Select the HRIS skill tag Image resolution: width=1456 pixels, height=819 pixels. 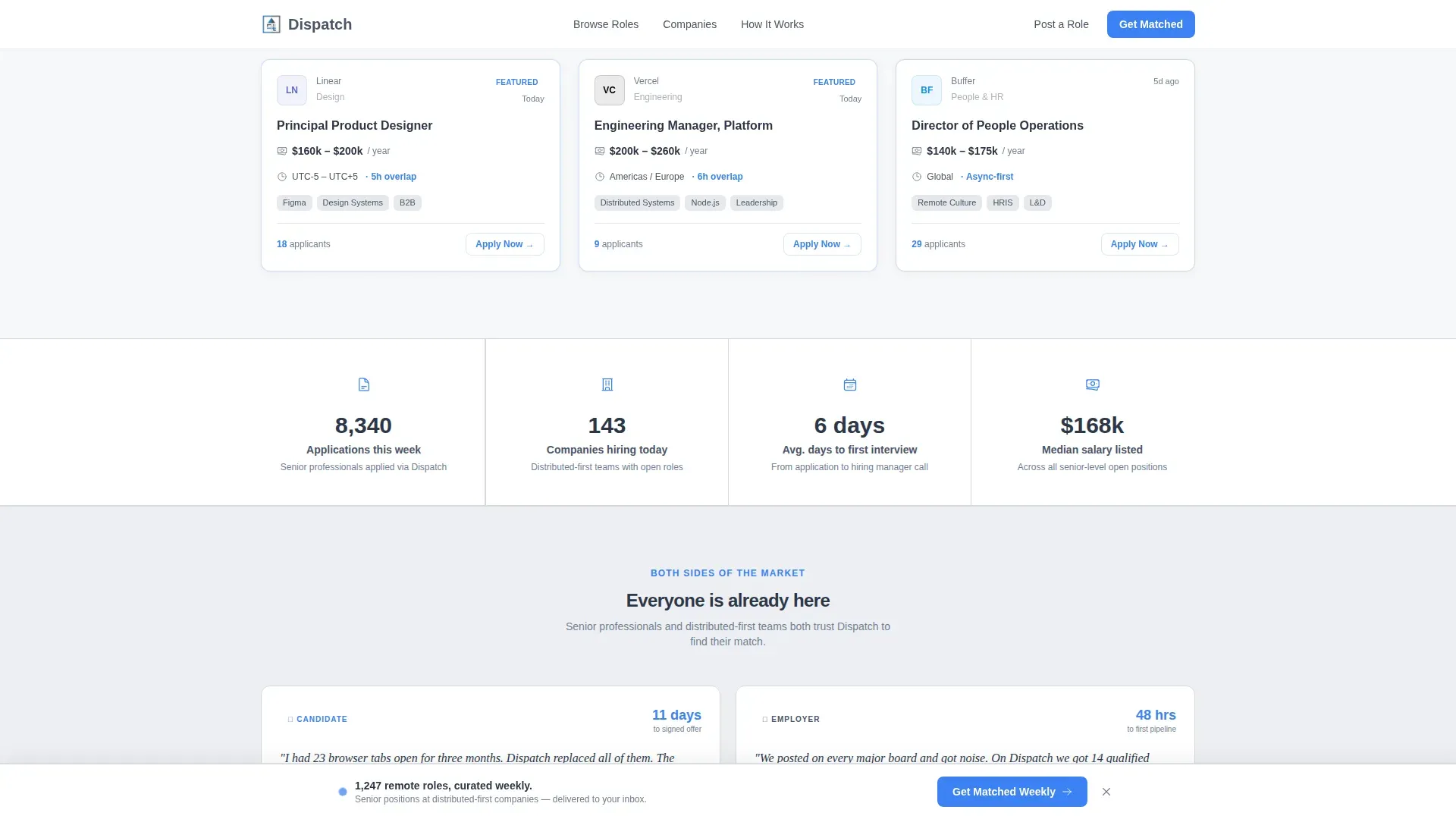click(x=1003, y=202)
